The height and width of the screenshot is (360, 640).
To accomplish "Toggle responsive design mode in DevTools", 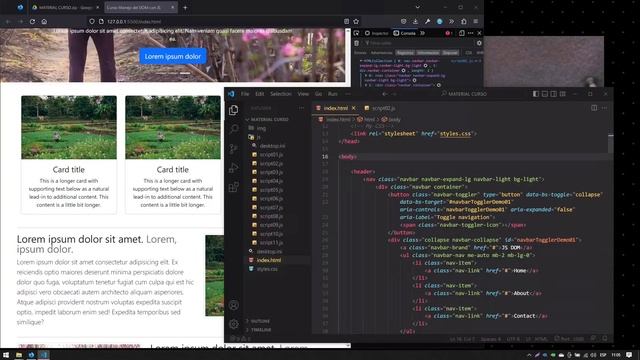I will [x=462, y=33].
